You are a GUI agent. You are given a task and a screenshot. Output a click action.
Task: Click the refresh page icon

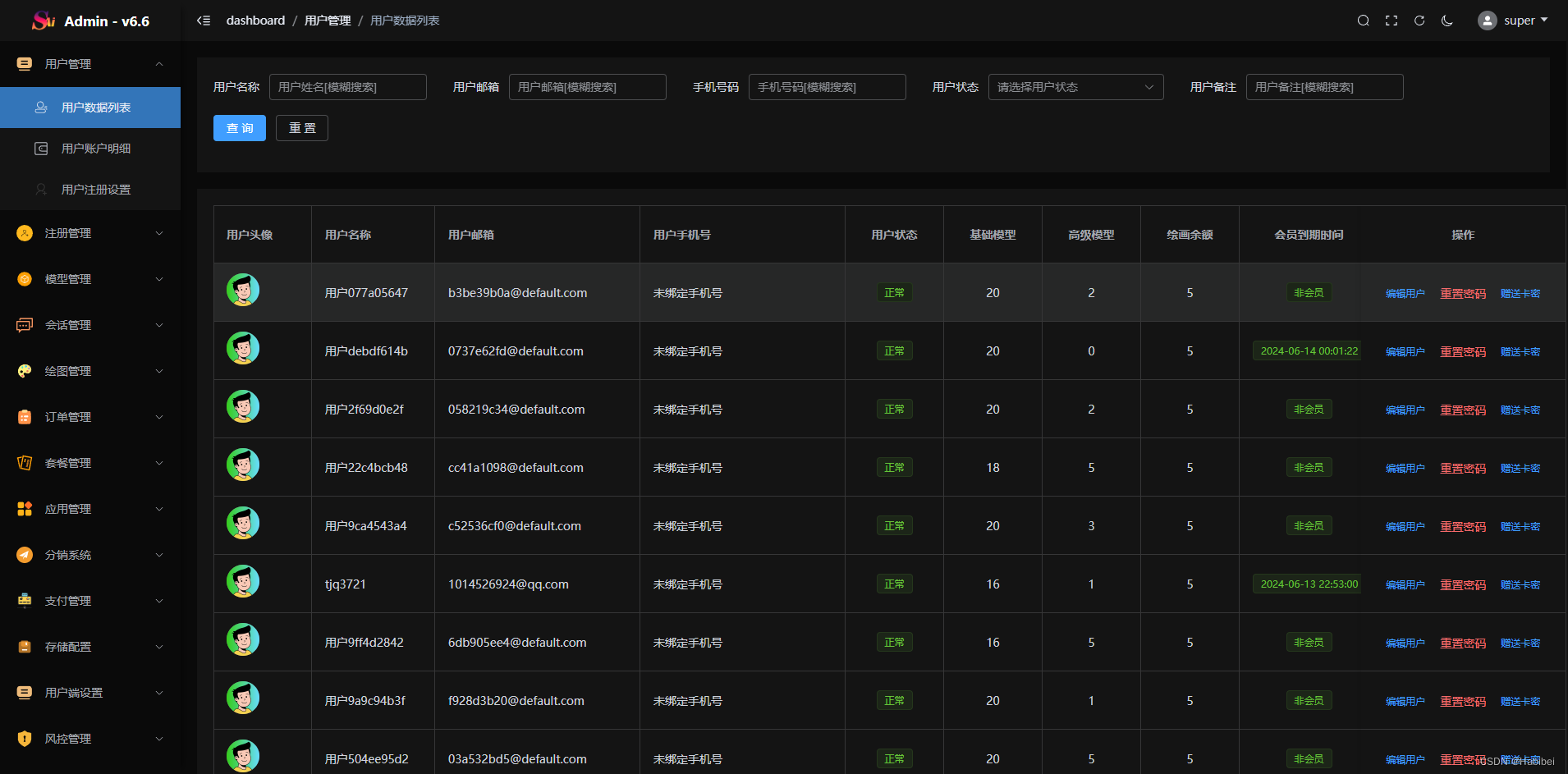click(1419, 21)
